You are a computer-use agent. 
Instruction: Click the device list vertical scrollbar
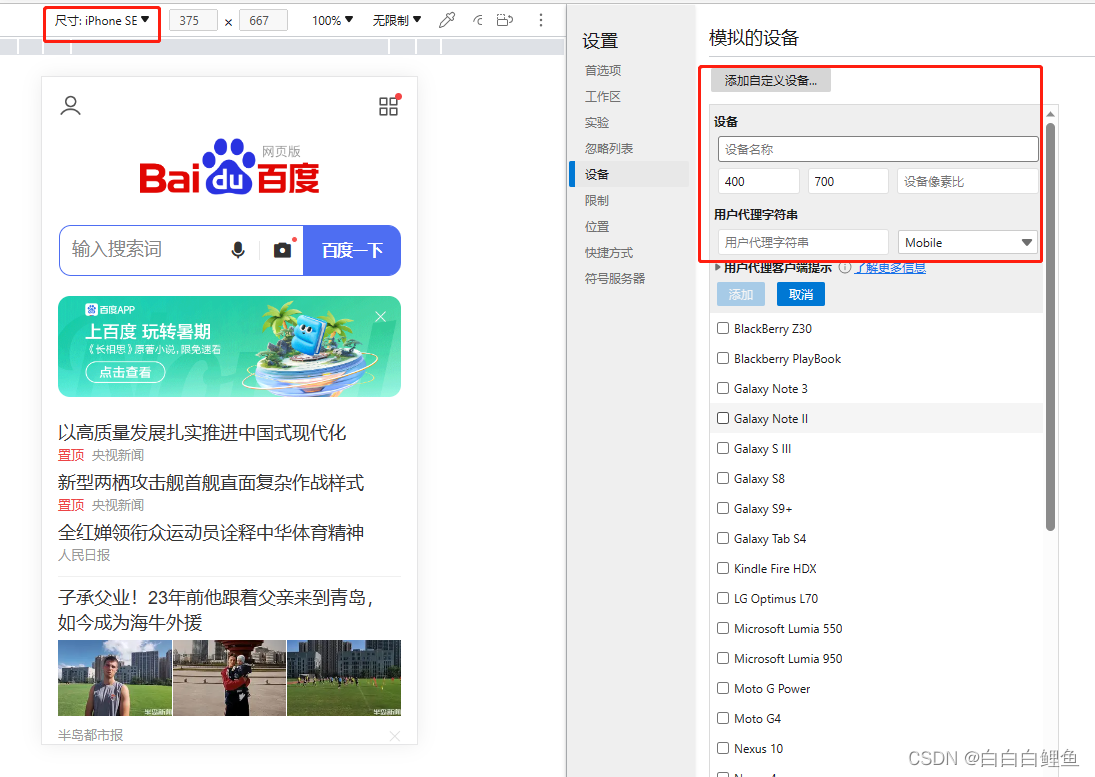pos(1050,327)
